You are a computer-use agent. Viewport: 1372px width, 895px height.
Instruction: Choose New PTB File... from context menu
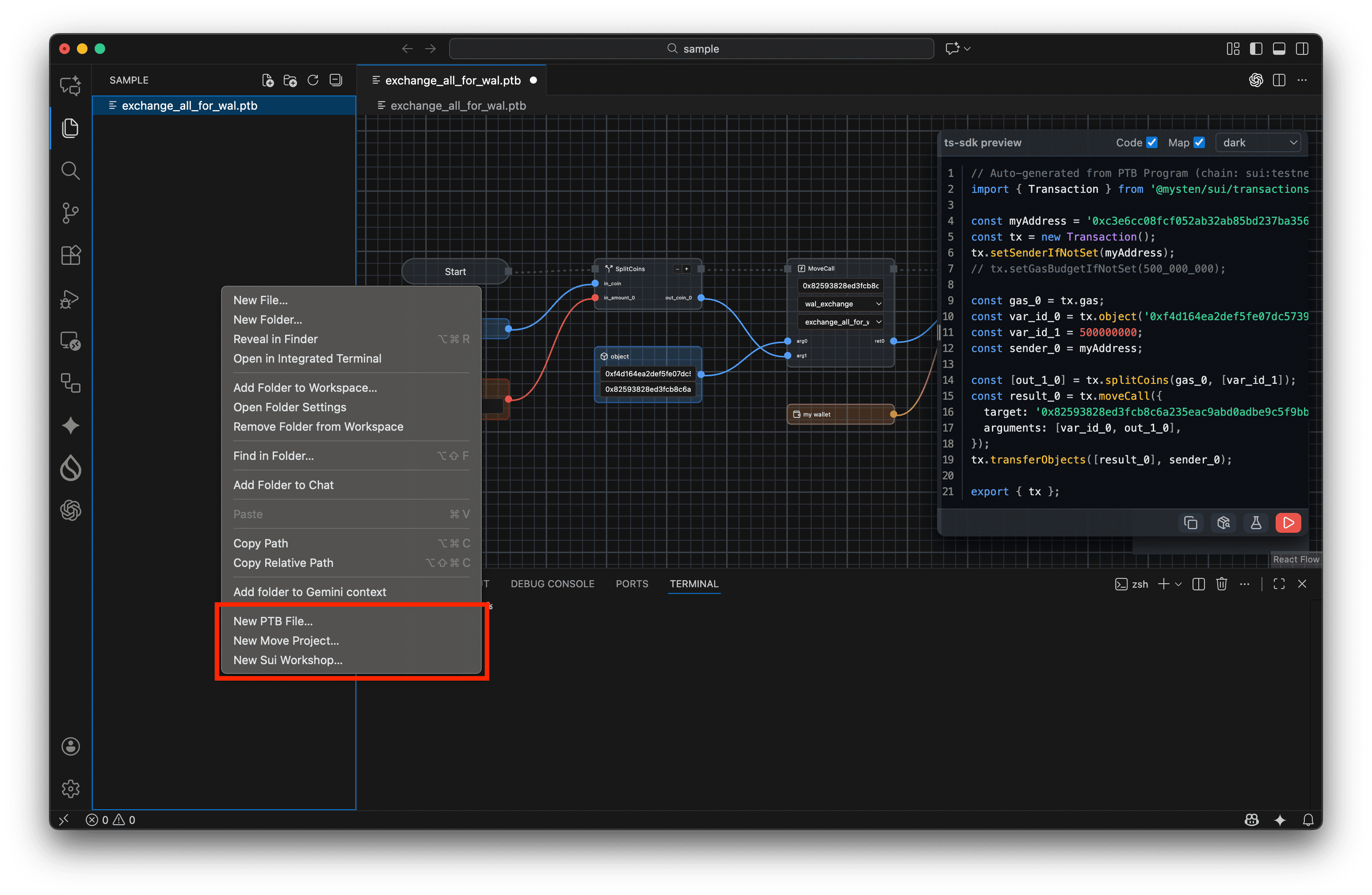pos(273,621)
